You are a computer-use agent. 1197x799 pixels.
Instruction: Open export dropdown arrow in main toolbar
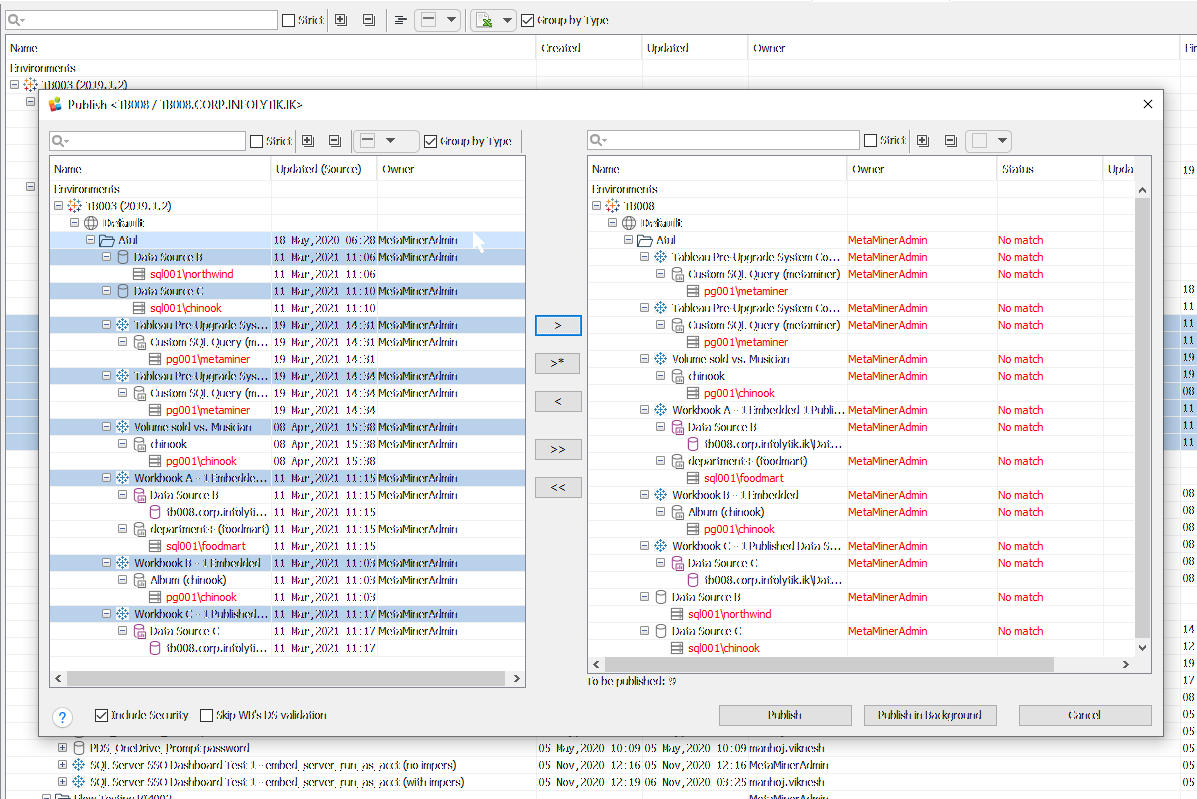pos(507,21)
